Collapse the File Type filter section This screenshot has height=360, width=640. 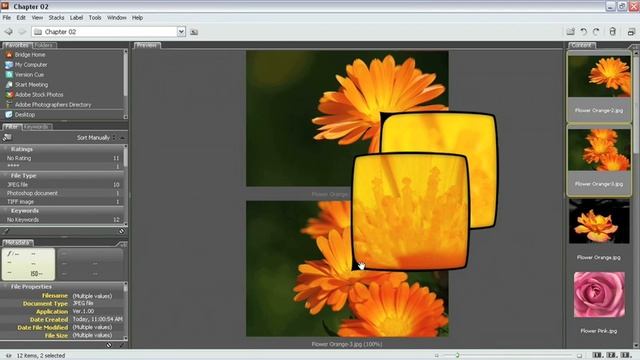point(6,176)
